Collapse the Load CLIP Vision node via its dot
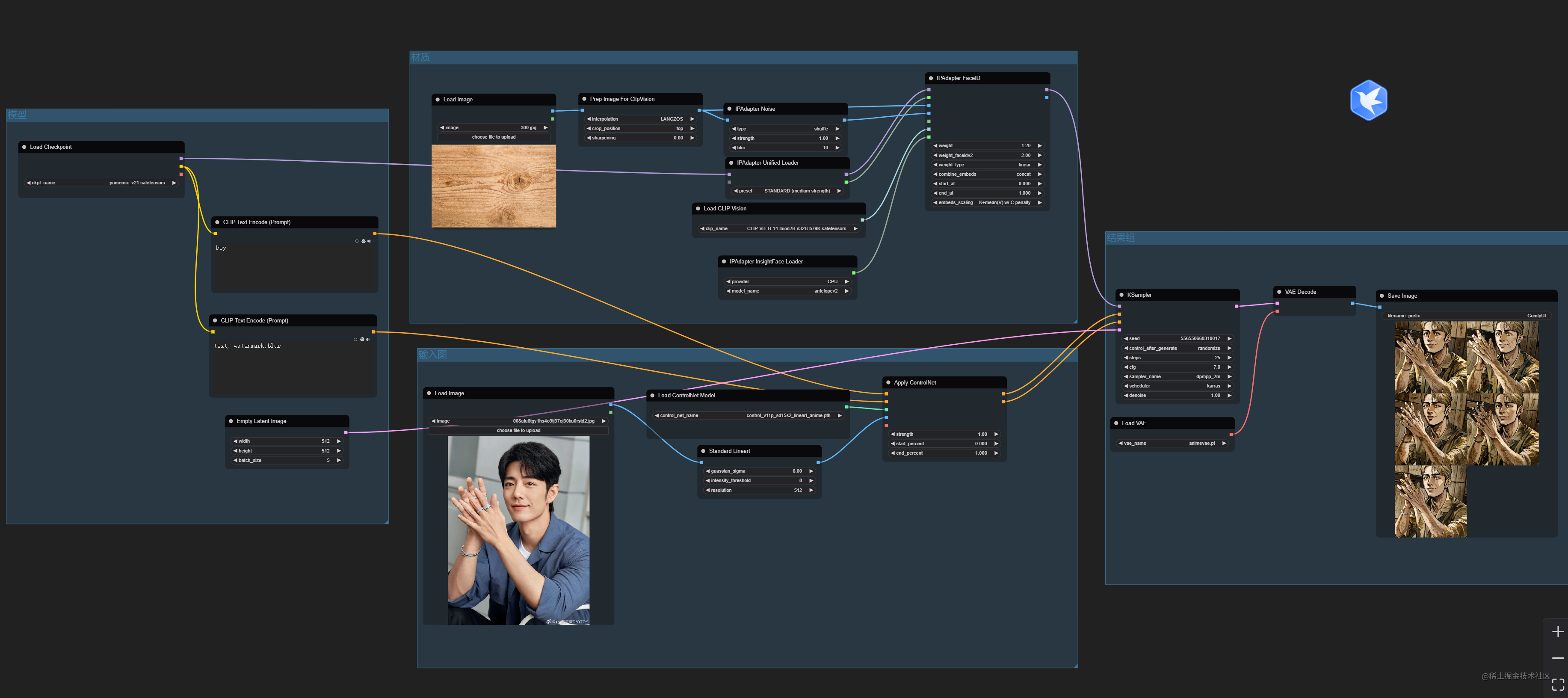Image resolution: width=1568 pixels, height=698 pixels. pyautogui.click(x=698, y=208)
